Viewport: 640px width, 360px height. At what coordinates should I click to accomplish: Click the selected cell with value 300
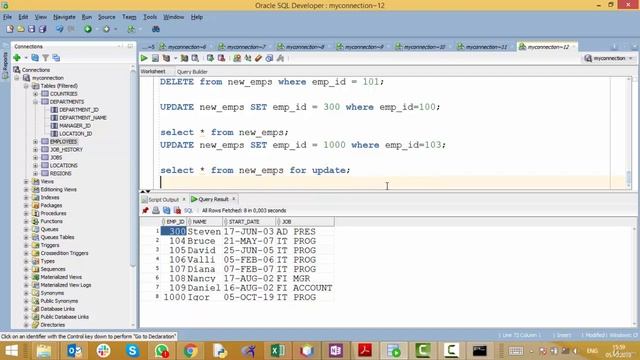pos(173,231)
